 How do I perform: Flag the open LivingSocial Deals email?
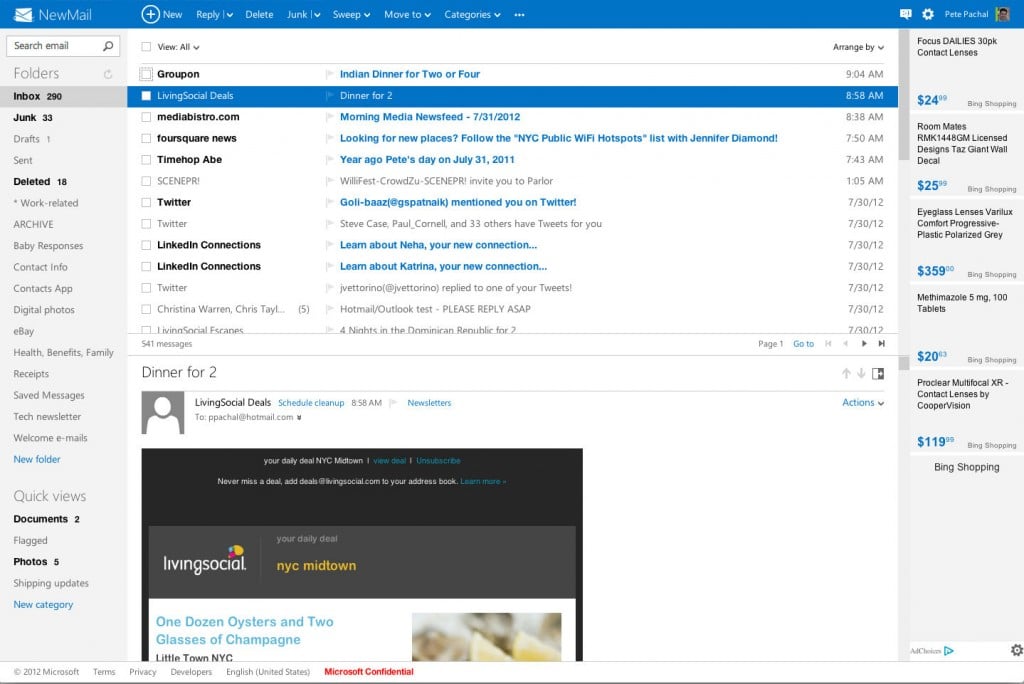pos(393,403)
